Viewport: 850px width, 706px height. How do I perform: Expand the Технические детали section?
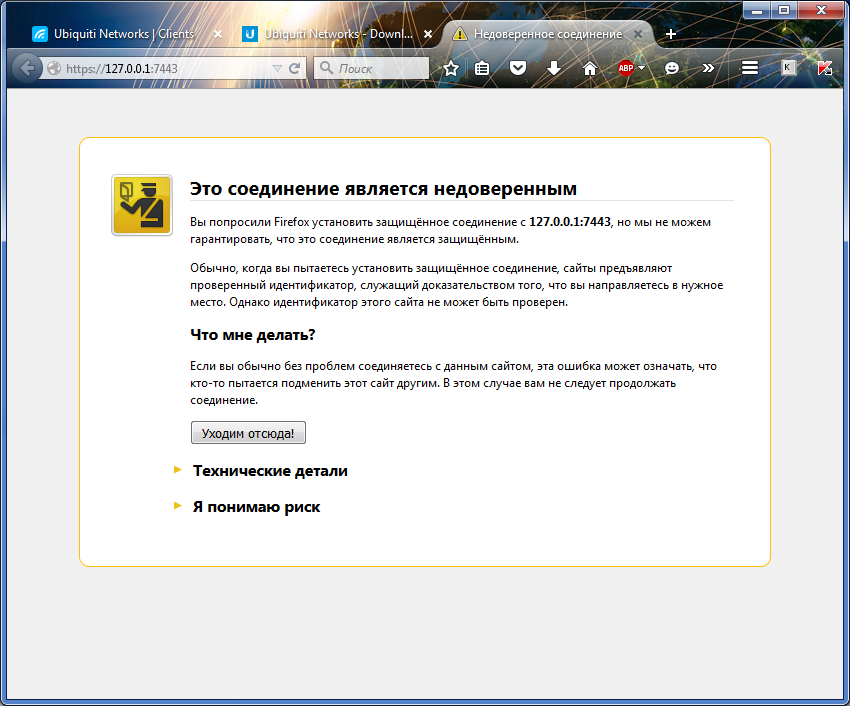click(x=270, y=470)
